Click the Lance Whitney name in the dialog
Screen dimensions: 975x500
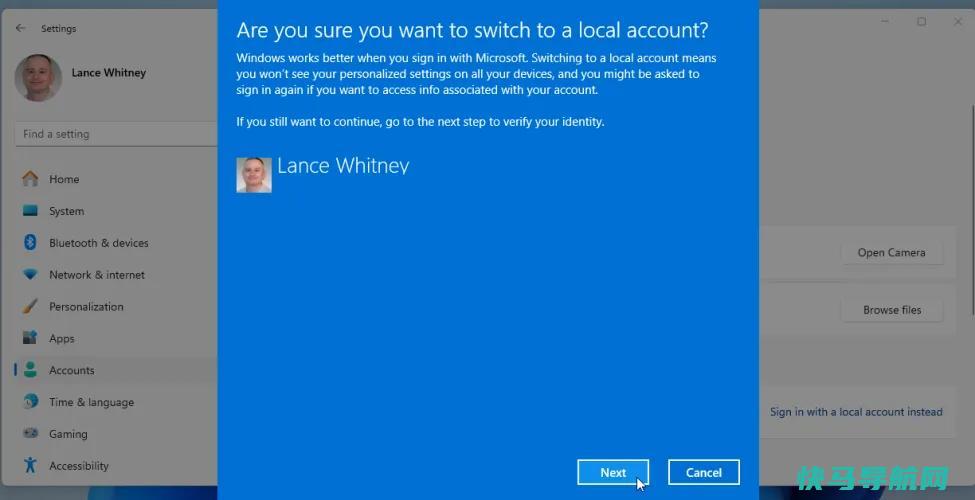pos(343,165)
